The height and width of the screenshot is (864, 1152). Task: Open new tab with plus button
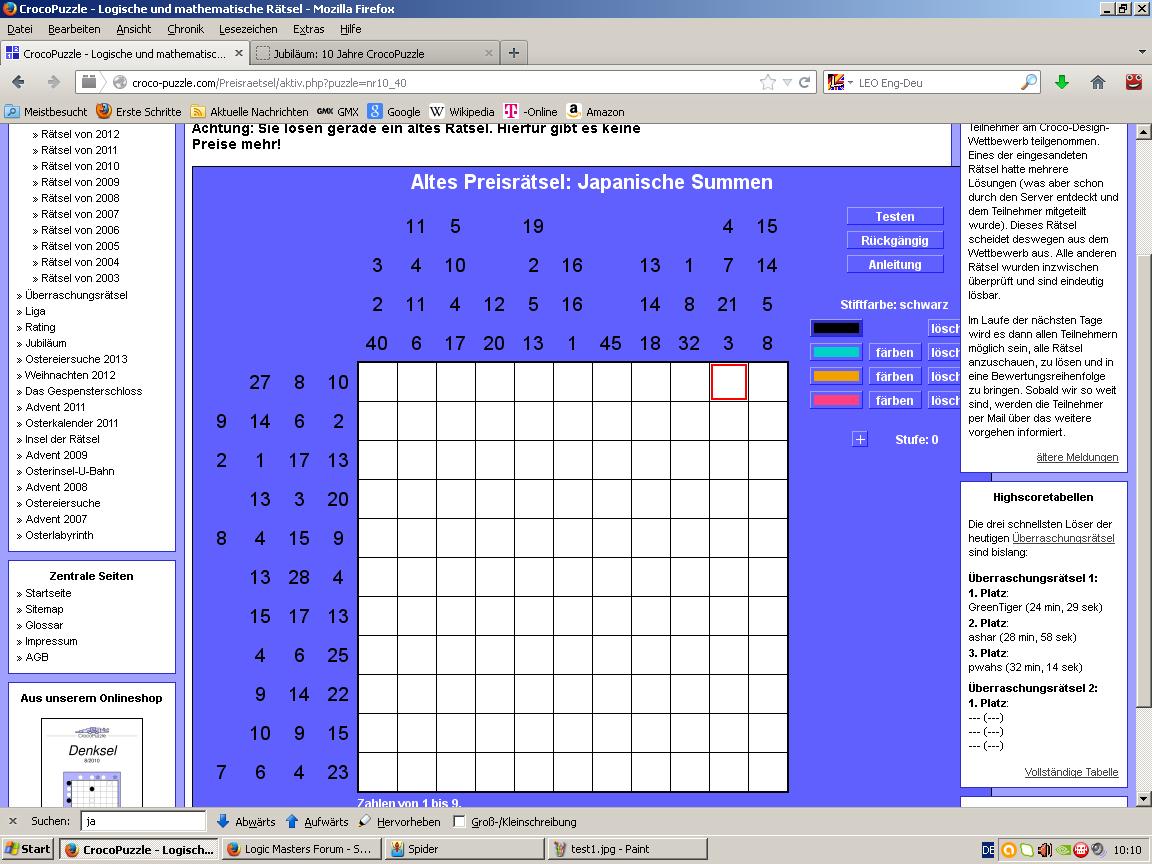[x=514, y=53]
